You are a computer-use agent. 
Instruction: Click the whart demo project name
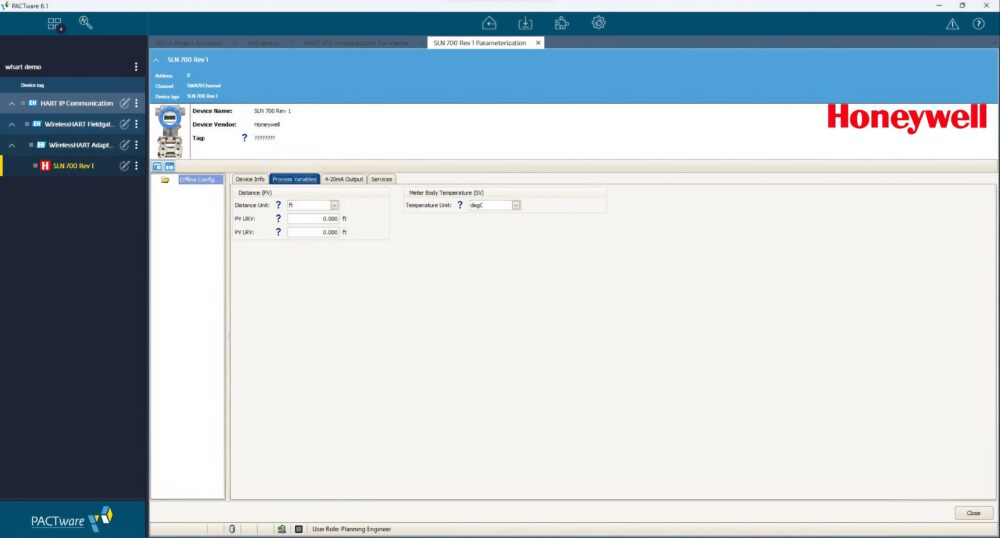tap(23, 67)
